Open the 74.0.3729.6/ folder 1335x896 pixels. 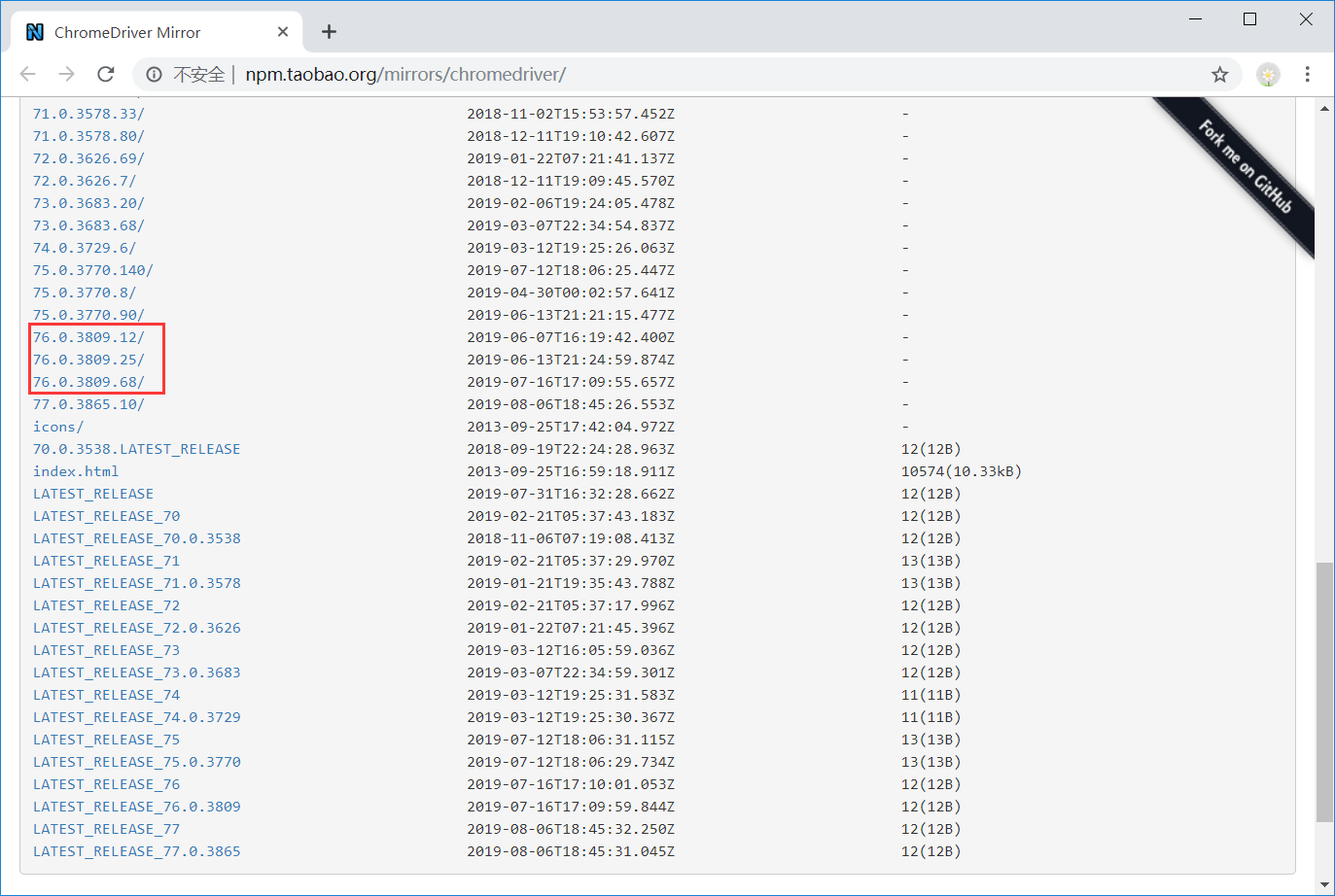(x=85, y=248)
